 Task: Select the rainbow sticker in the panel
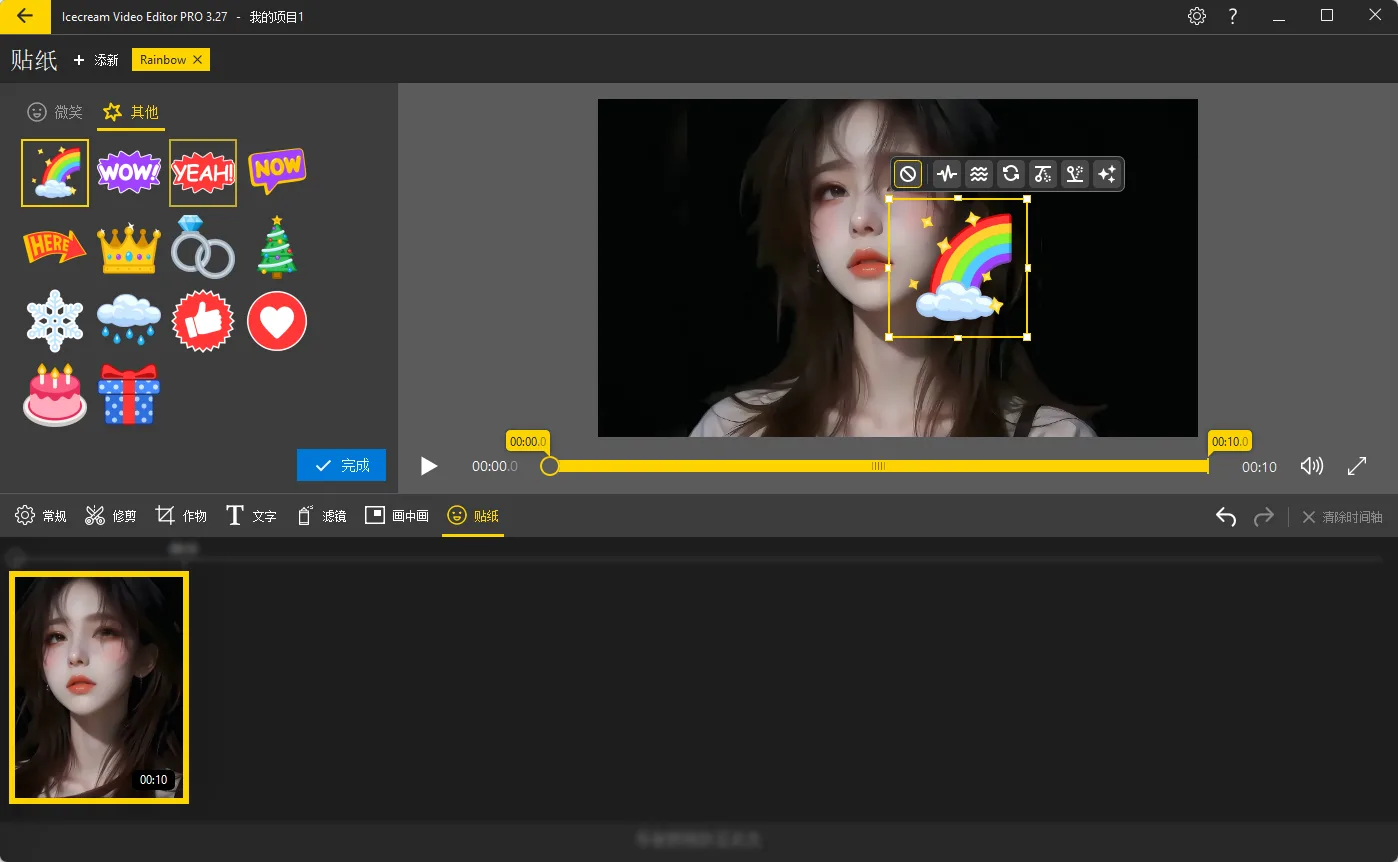(x=55, y=173)
